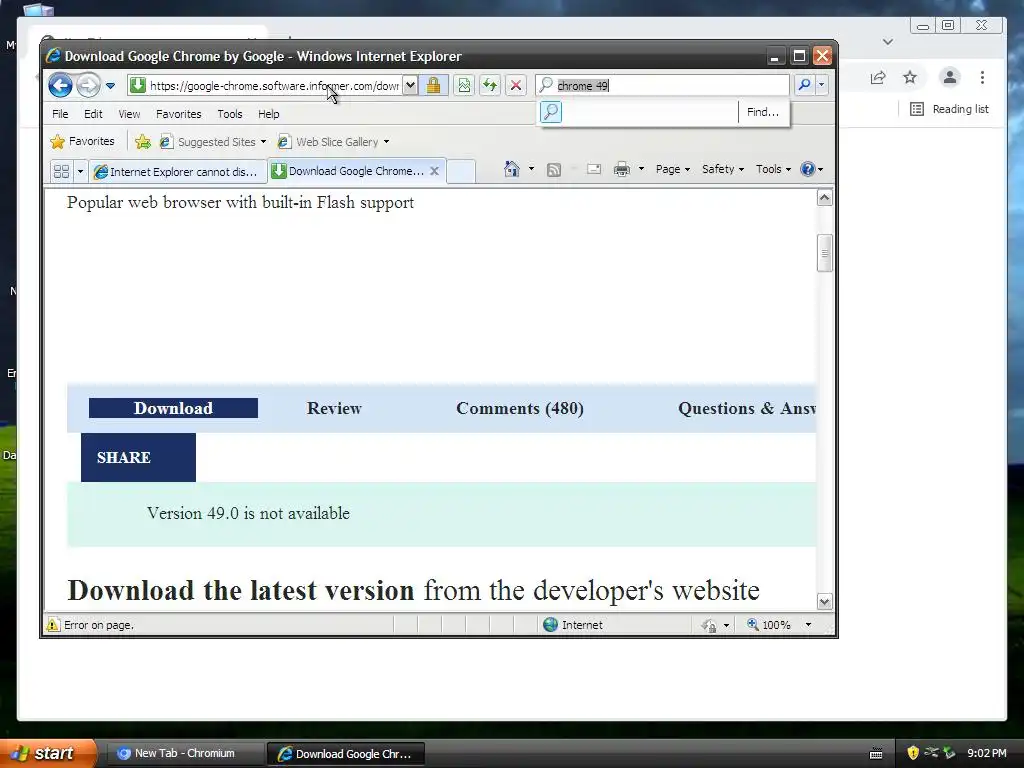Click the IE Forward arrow button
The width and height of the screenshot is (1024, 768).
[88, 85]
